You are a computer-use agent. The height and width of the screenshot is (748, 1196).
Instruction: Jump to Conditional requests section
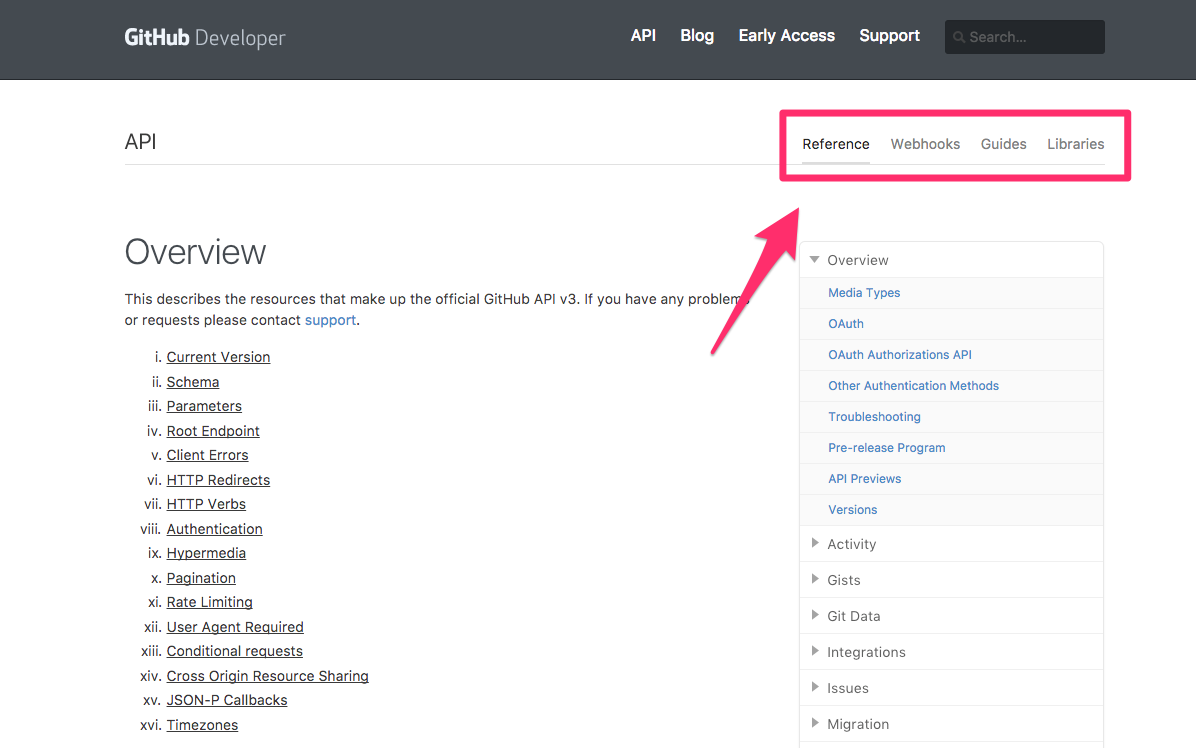tap(234, 651)
